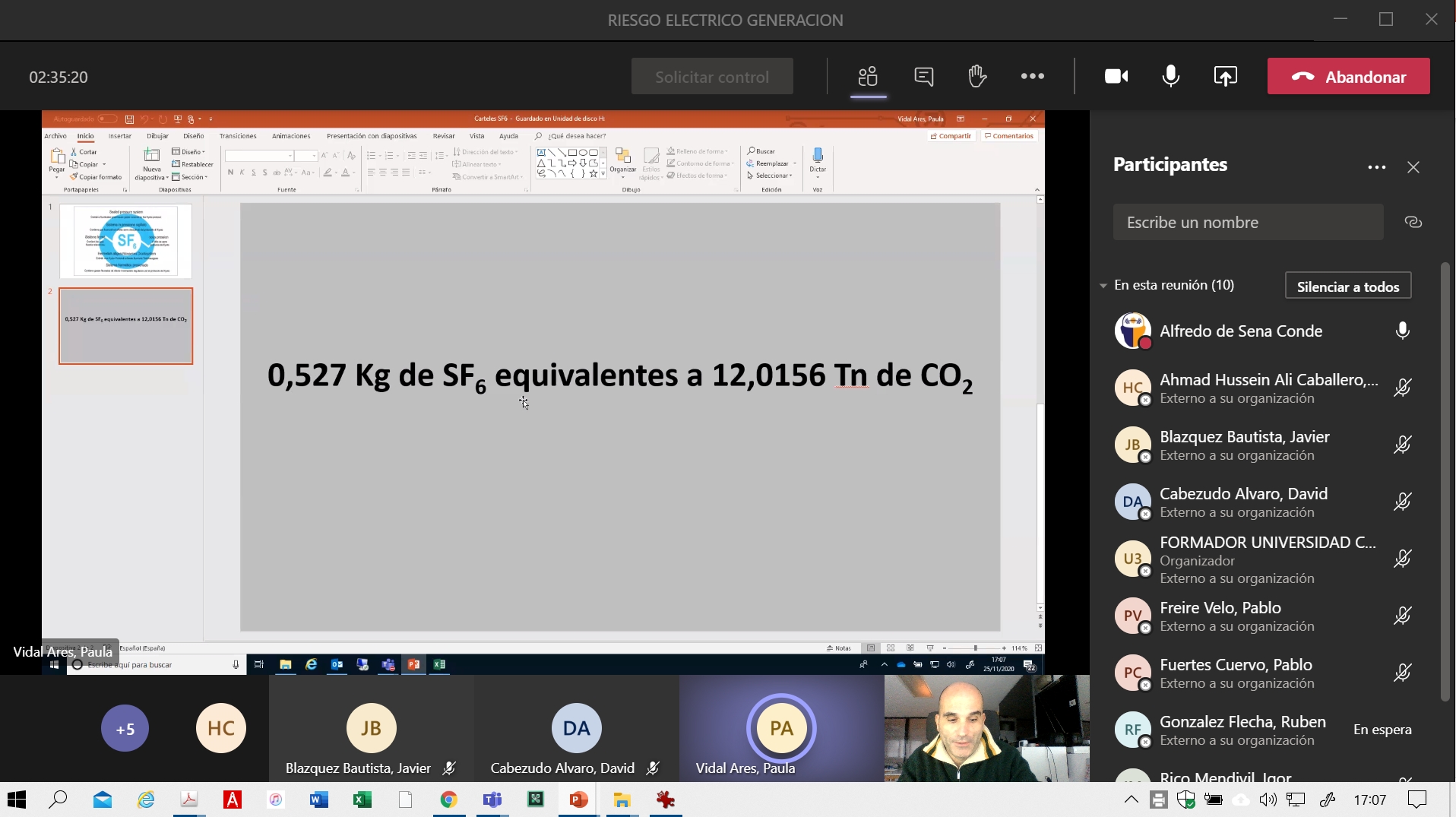Open Windows search magnifier icon

pos(59,800)
